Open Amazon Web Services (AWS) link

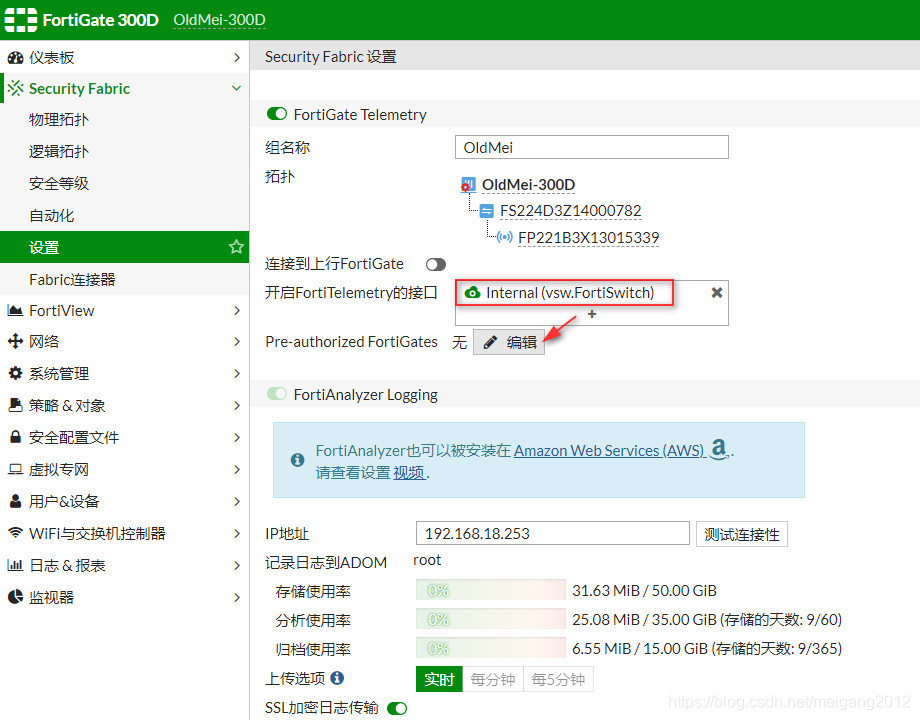coord(608,450)
